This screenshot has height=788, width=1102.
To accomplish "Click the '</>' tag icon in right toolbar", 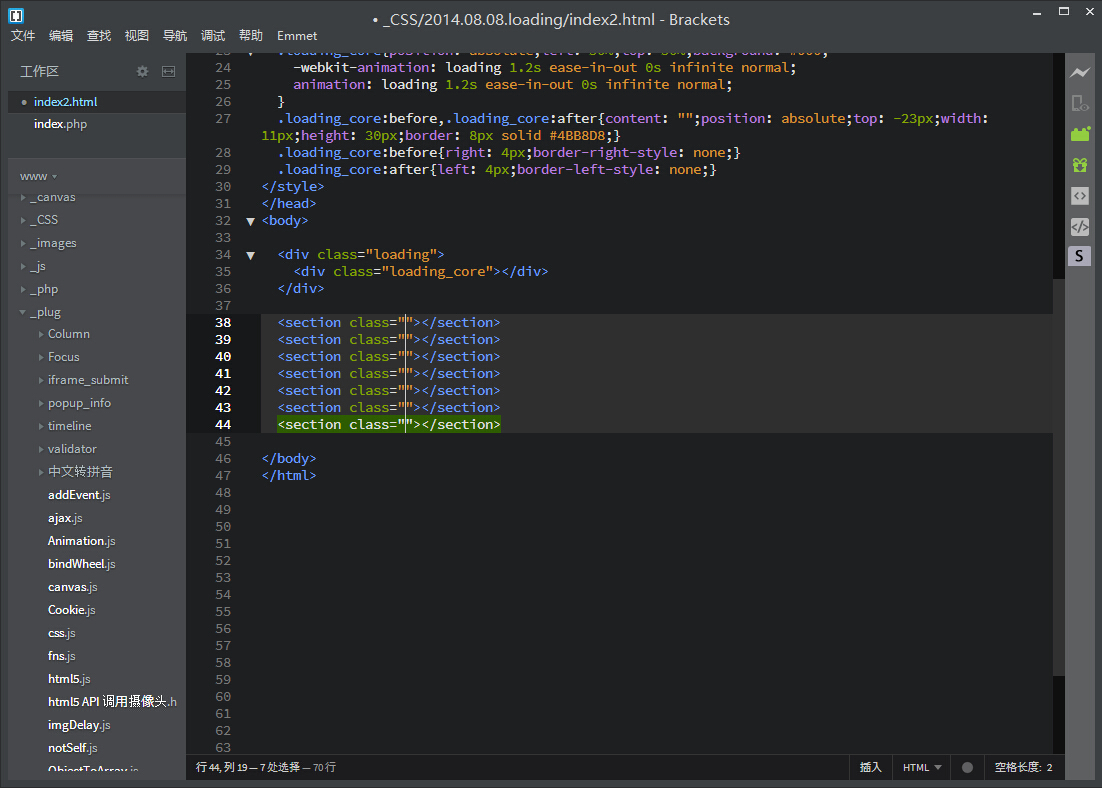I will (1079, 226).
